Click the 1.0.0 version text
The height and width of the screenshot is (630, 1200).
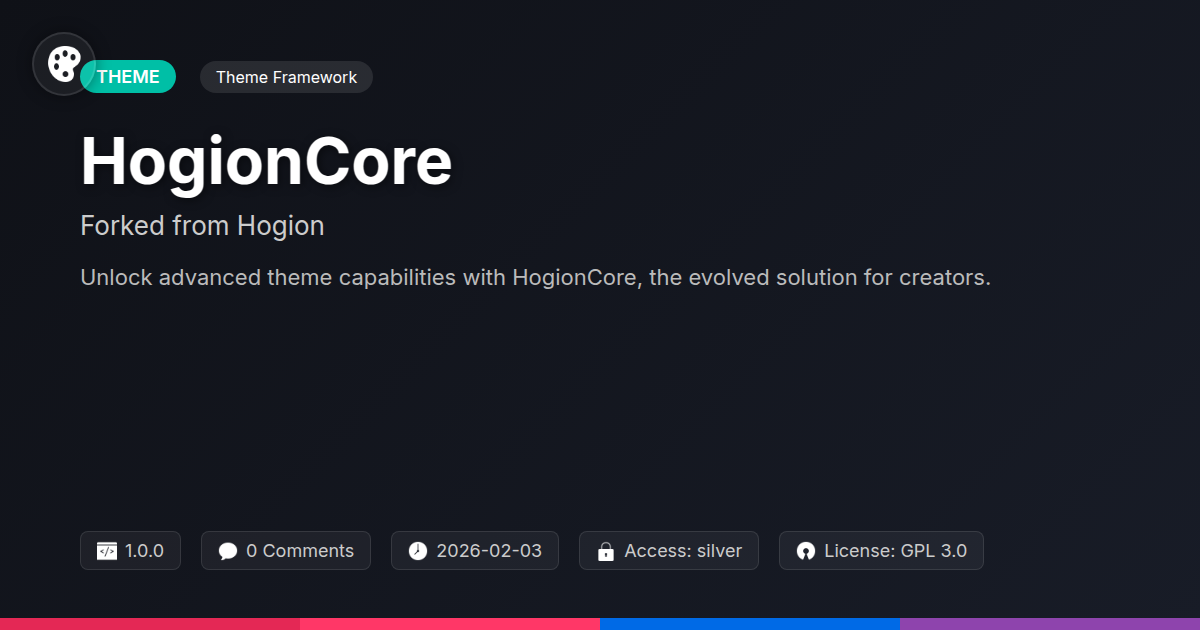145,551
